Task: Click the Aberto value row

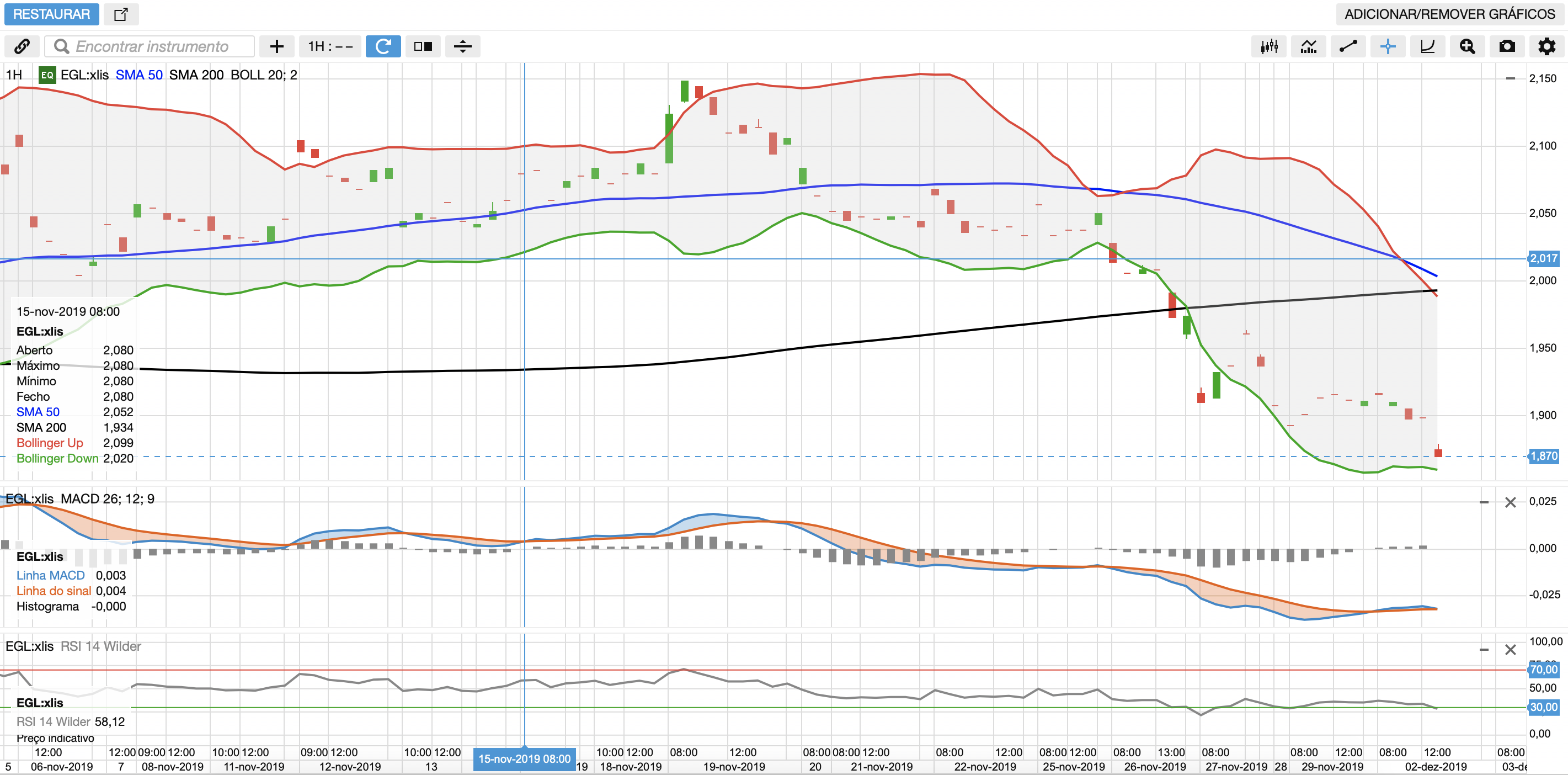Action: [x=75, y=350]
